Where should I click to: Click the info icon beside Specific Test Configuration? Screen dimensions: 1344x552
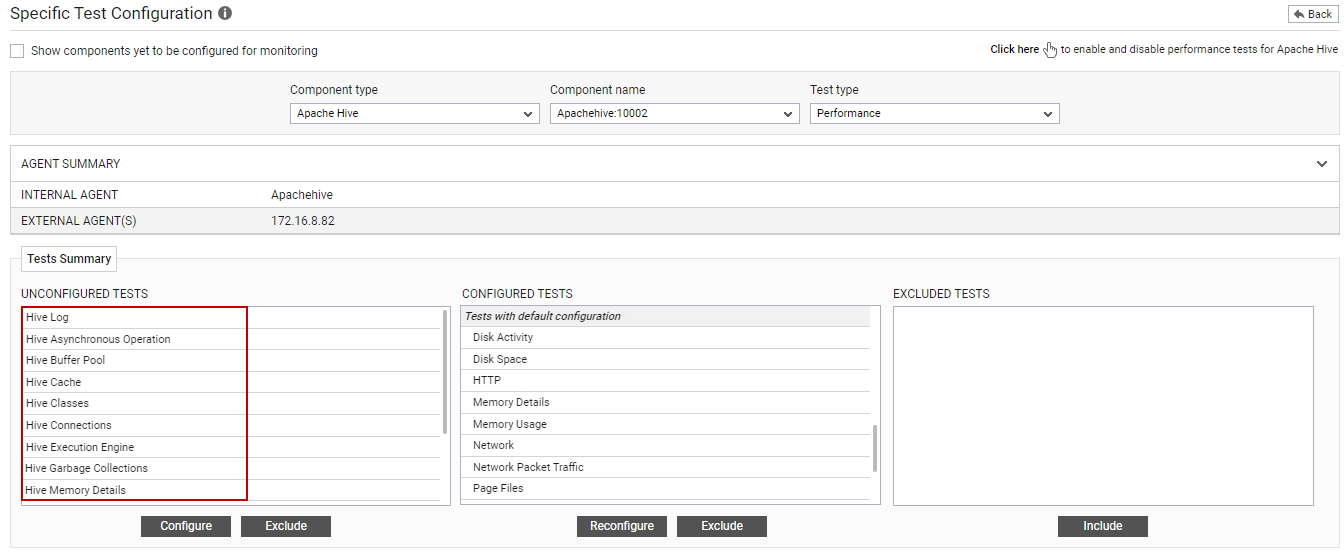point(225,14)
